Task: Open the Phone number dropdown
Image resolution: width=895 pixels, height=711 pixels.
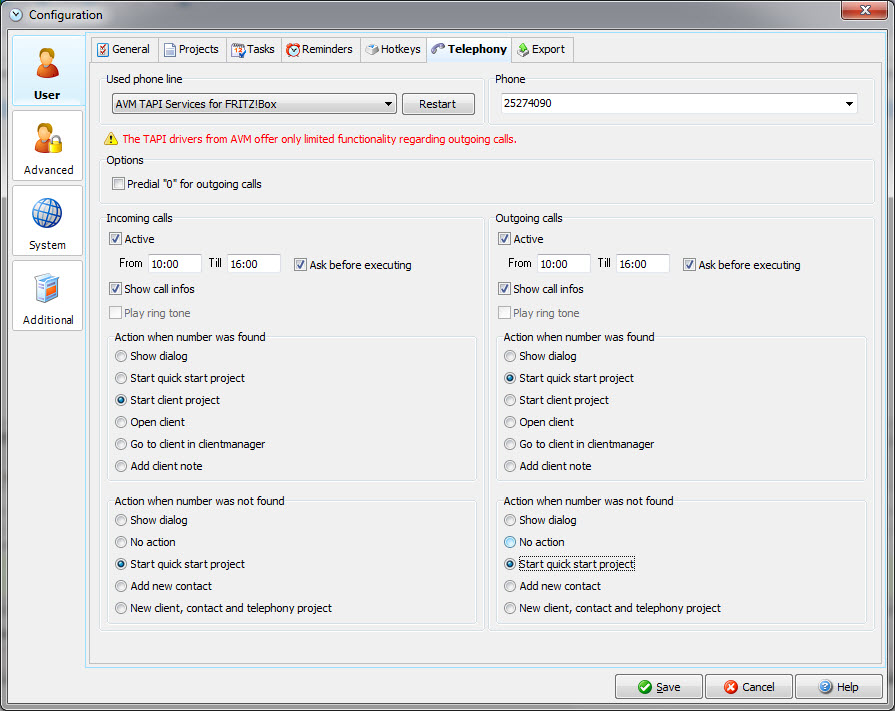Action: click(849, 104)
